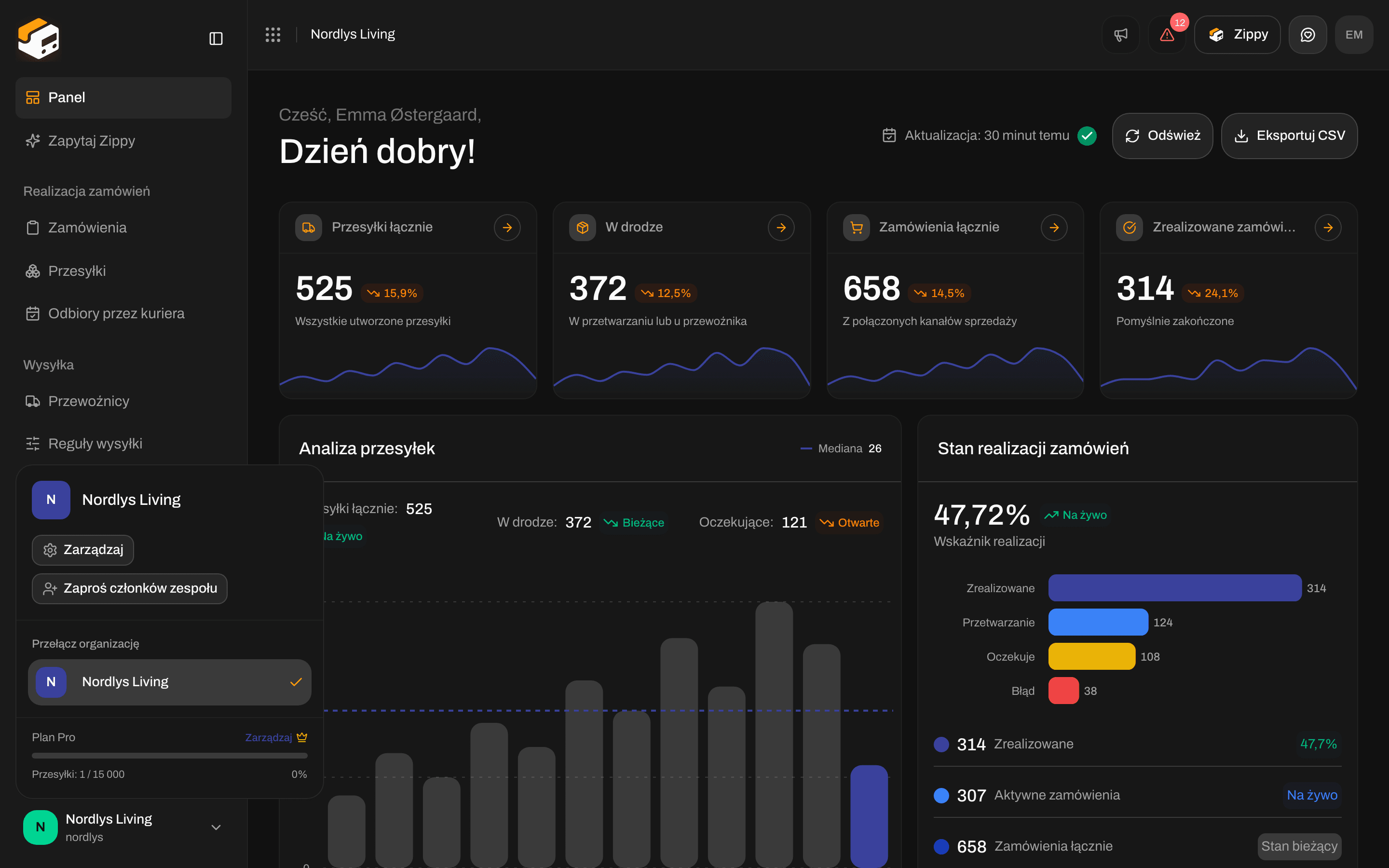This screenshot has height=868, width=1389.
Task: Click the truck icon on the Przesyłki łącznie card
Action: pyautogui.click(x=309, y=227)
